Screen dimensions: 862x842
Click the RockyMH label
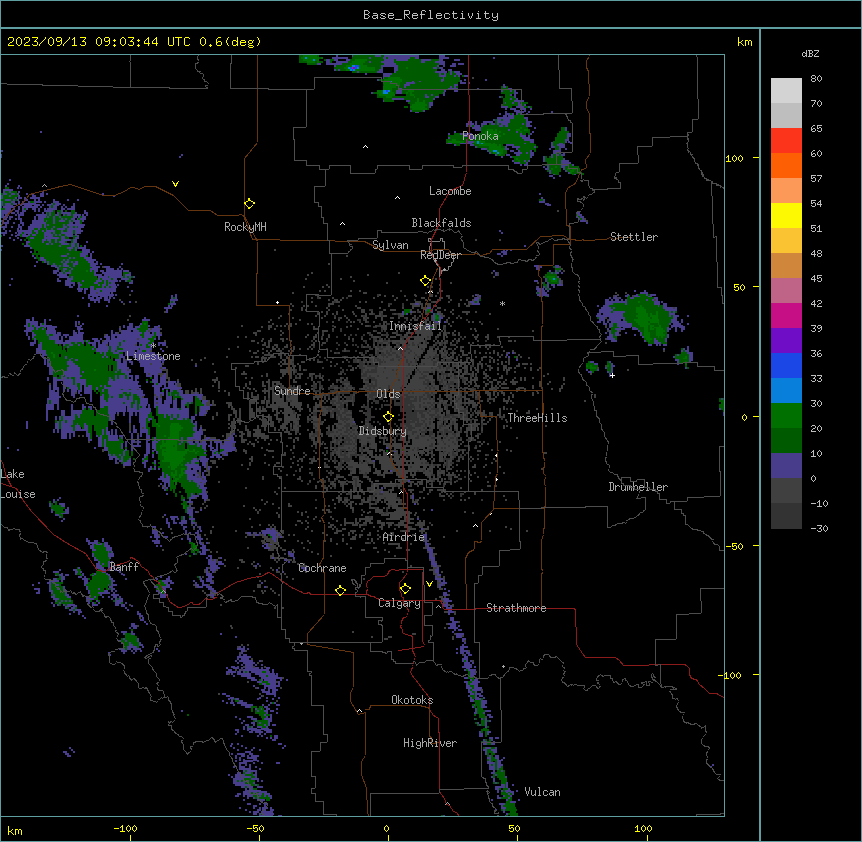(x=245, y=227)
